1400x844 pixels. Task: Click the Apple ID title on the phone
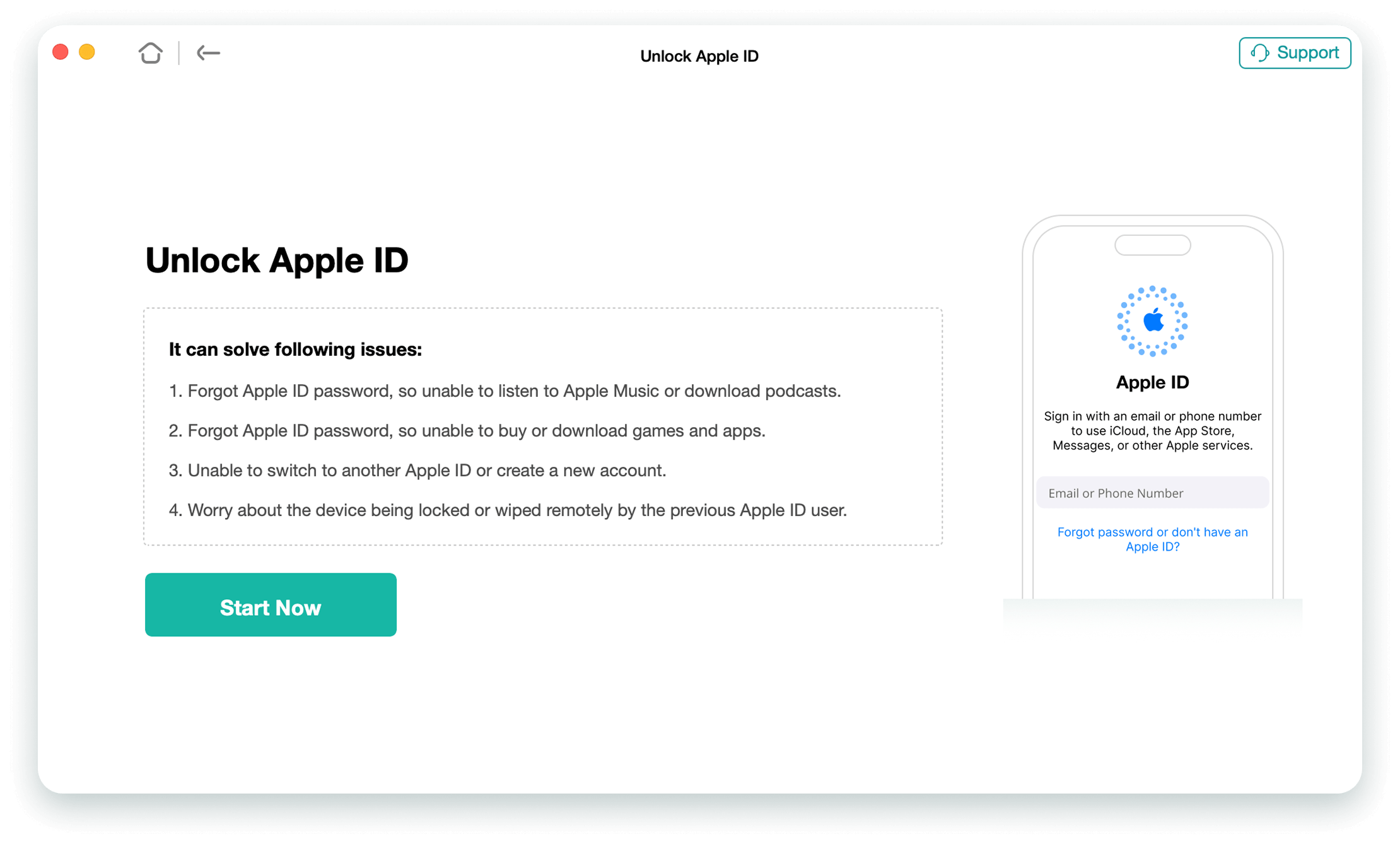[1152, 382]
